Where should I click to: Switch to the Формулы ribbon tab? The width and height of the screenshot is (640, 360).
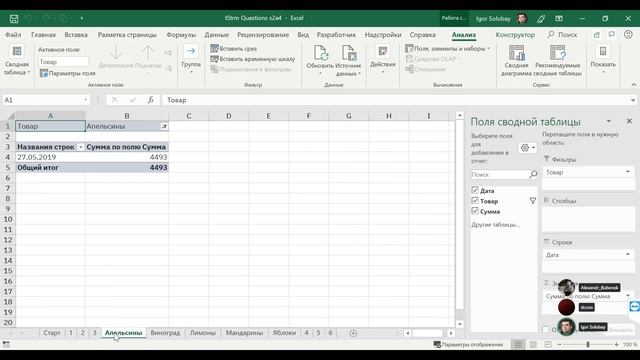[x=181, y=35]
